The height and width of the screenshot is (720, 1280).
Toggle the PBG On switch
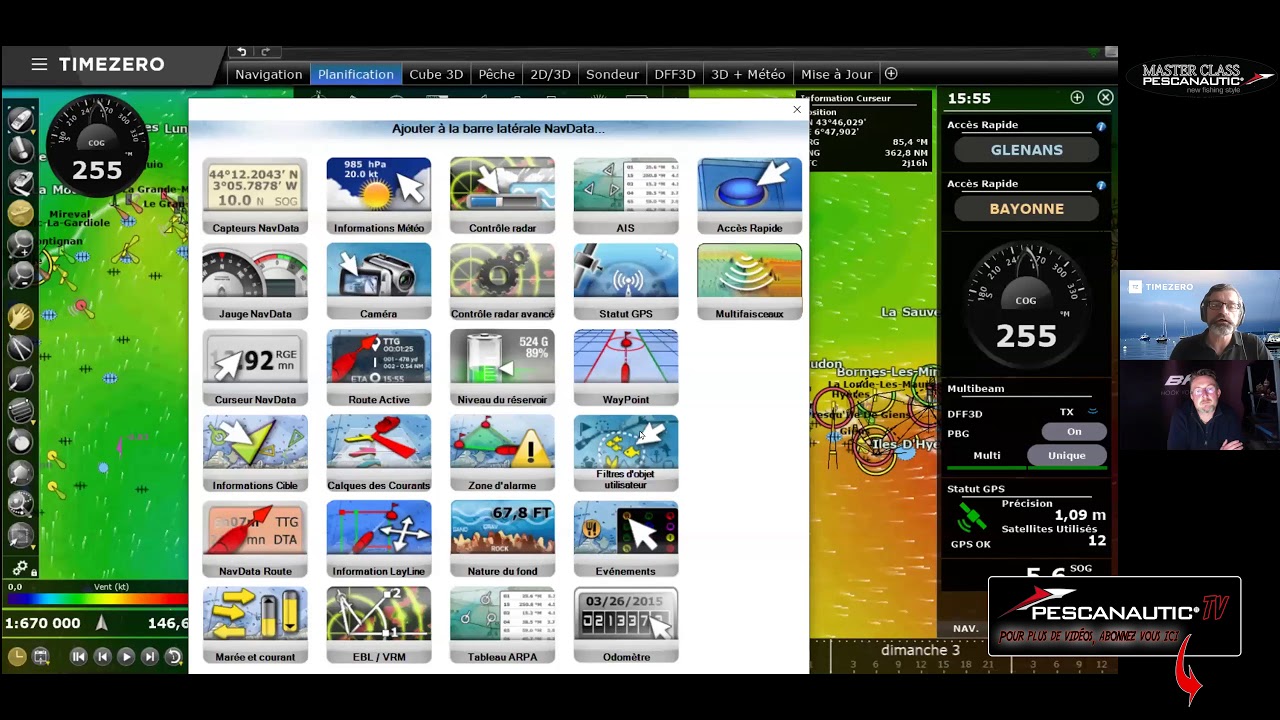tap(1074, 432)
